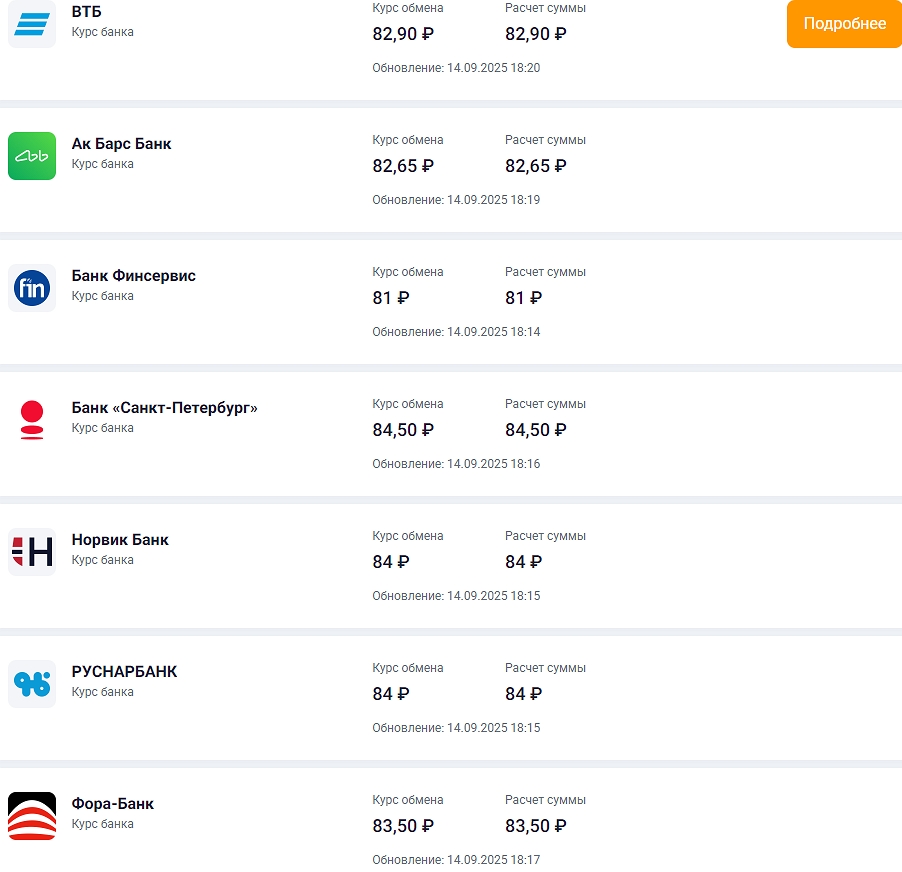
Task: Open the Банк «Санкт-Петербург» name link
Action: click(165, 408)
